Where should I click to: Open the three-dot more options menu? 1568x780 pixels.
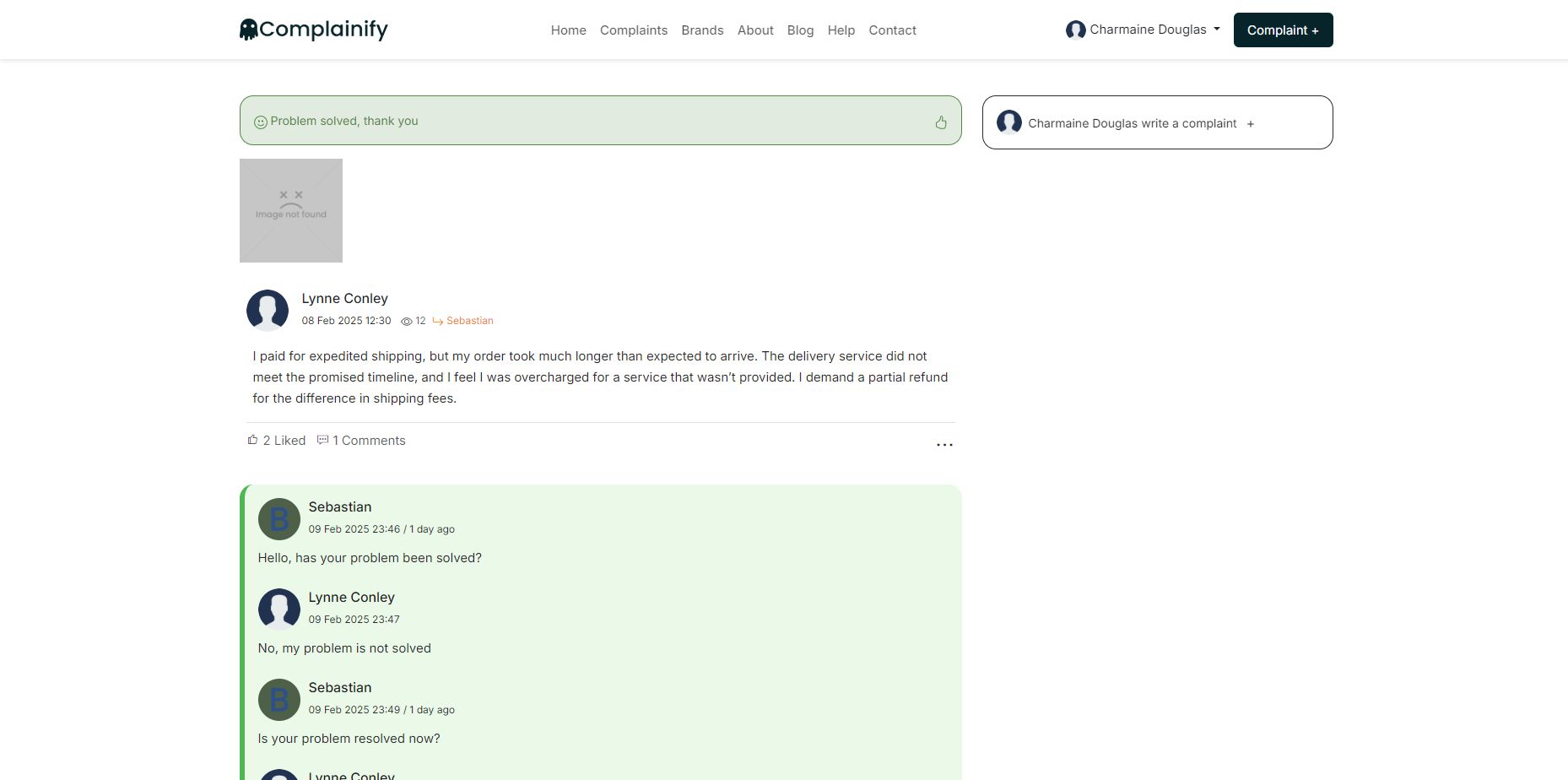944,444
